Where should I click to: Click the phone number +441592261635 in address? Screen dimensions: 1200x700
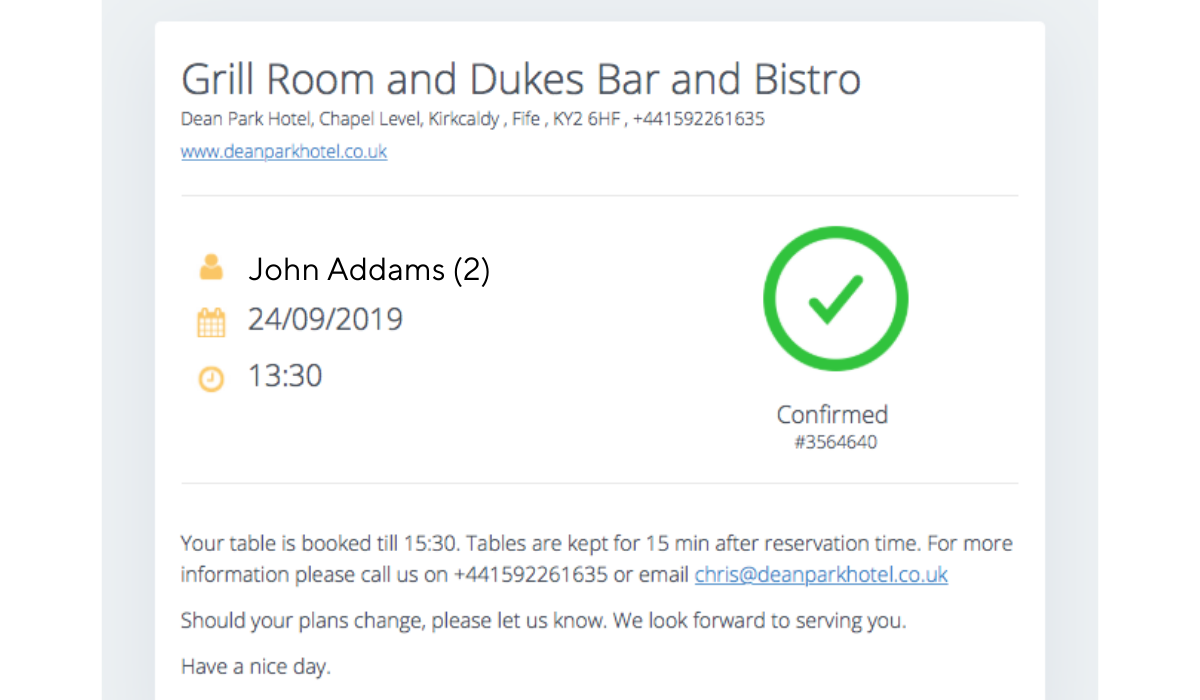[x=699, y=119]
